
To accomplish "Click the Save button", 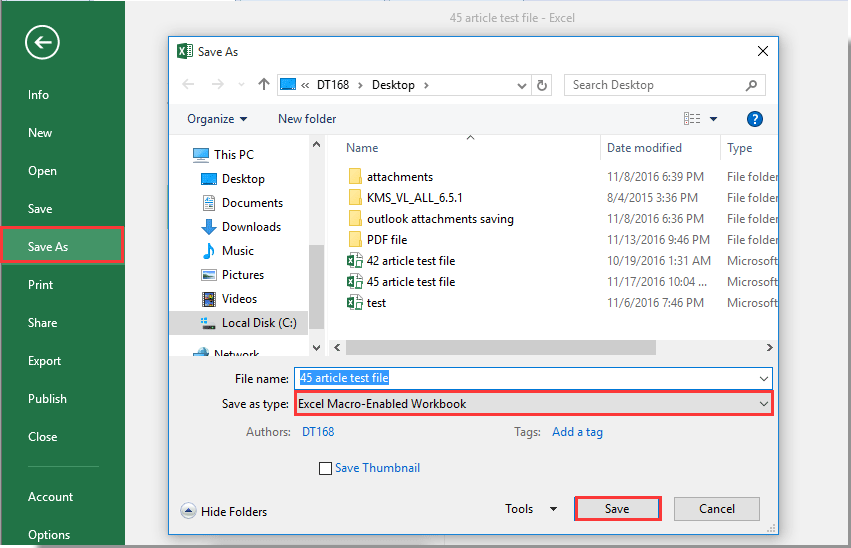I will click(x=617, y=509).
